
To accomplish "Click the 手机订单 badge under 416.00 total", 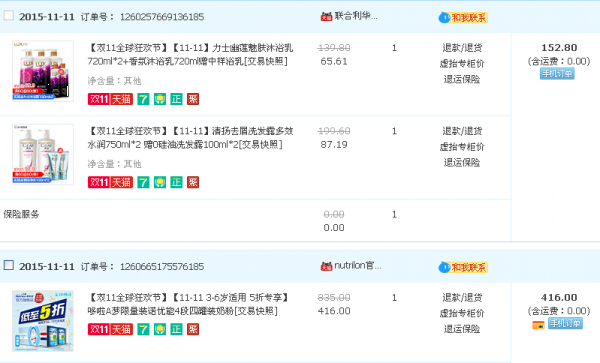I will coord(565,323).
